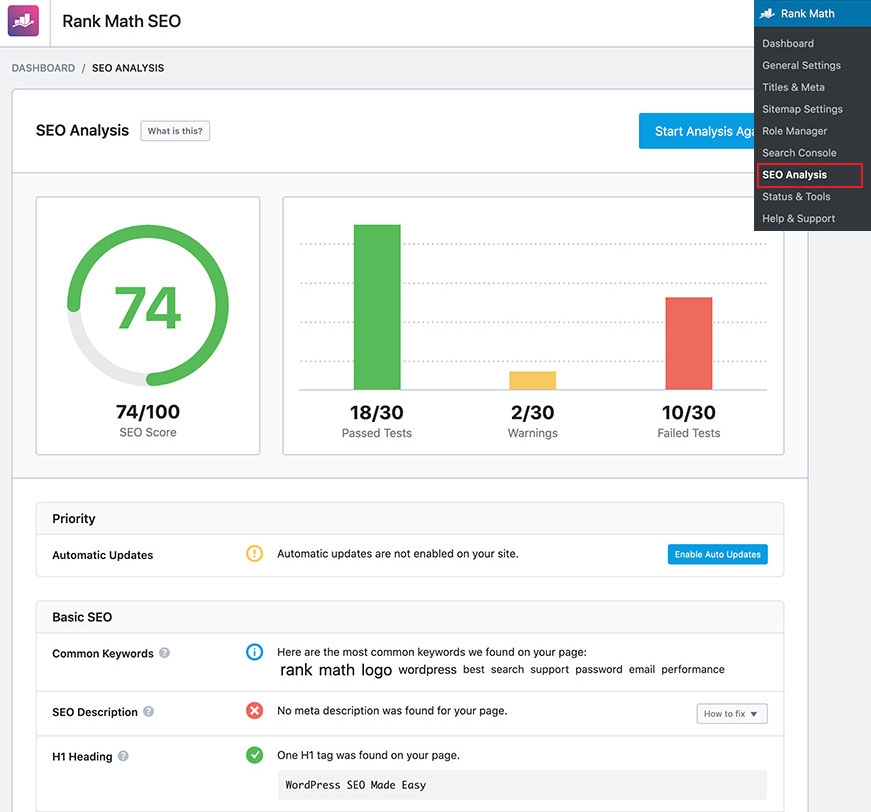Click the Automatic Updates row label
Image resolution: width=871 pixels, height=812 pixels.
tap(102, 555)
